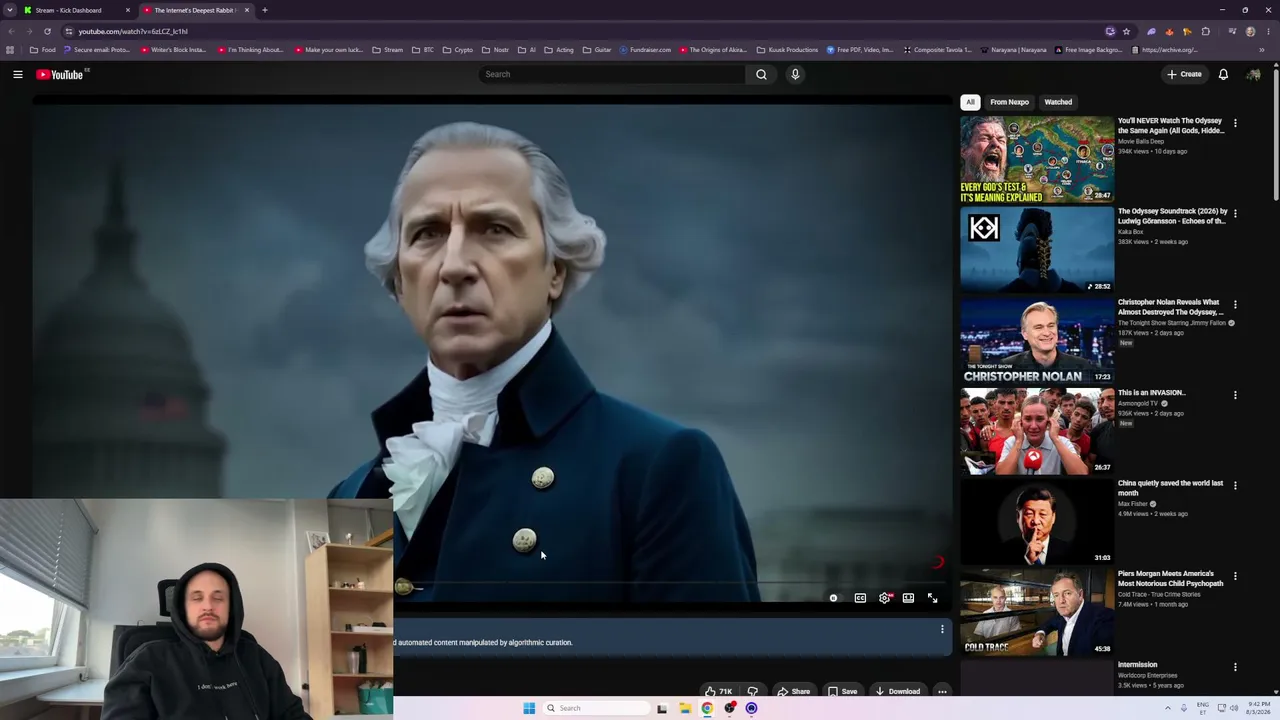Open the Crypto bookmarks folder
The width and height of the screenshot is (1280, 720).
tap(458, 50)
